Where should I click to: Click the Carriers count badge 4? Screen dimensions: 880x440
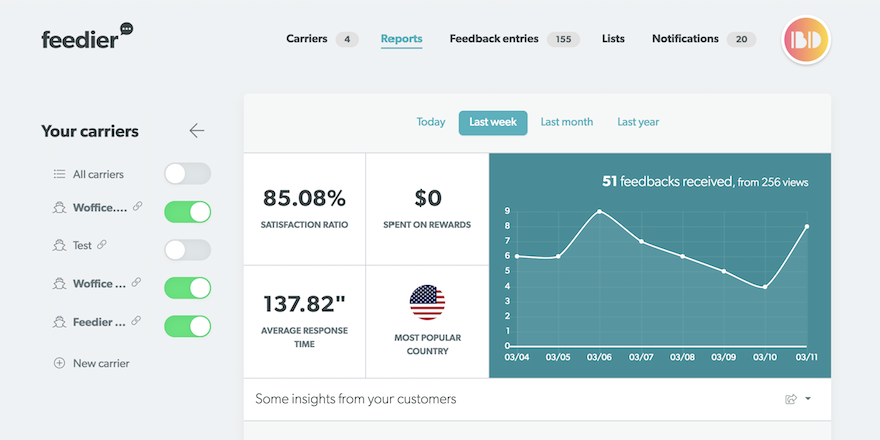347,39
